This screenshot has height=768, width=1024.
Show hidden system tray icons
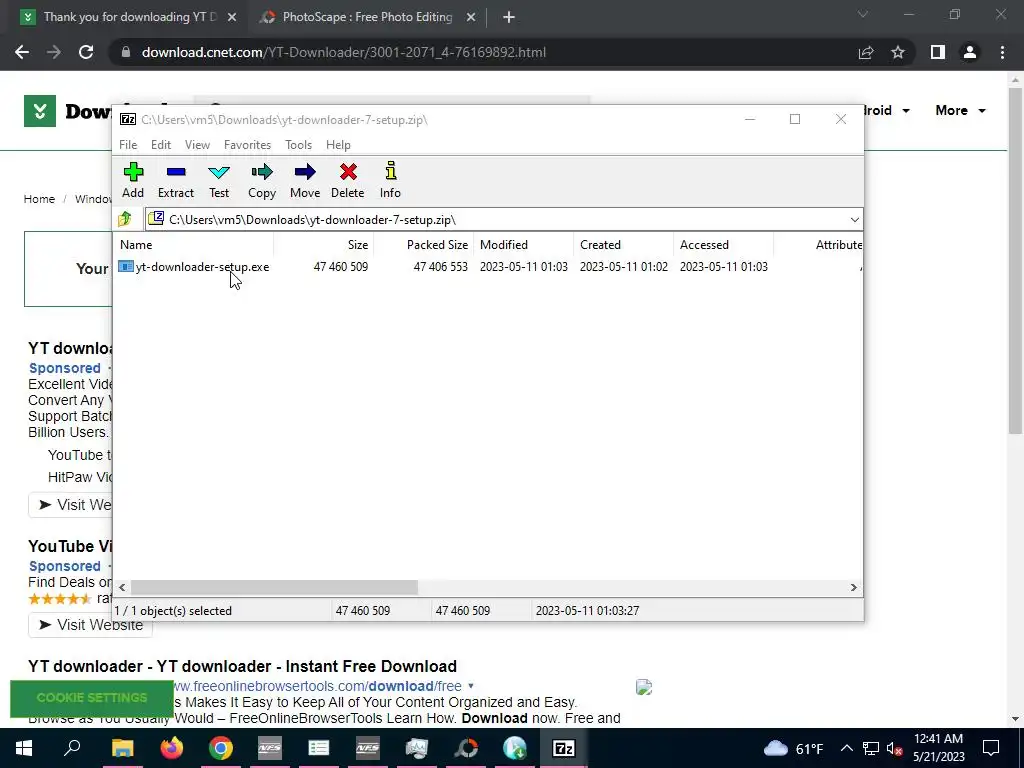coord(846,748)
